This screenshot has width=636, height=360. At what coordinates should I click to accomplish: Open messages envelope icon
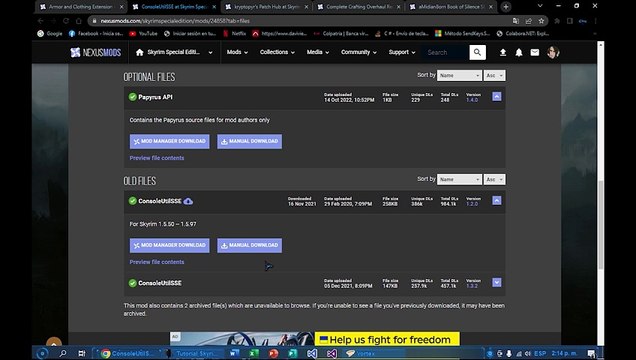535,52
